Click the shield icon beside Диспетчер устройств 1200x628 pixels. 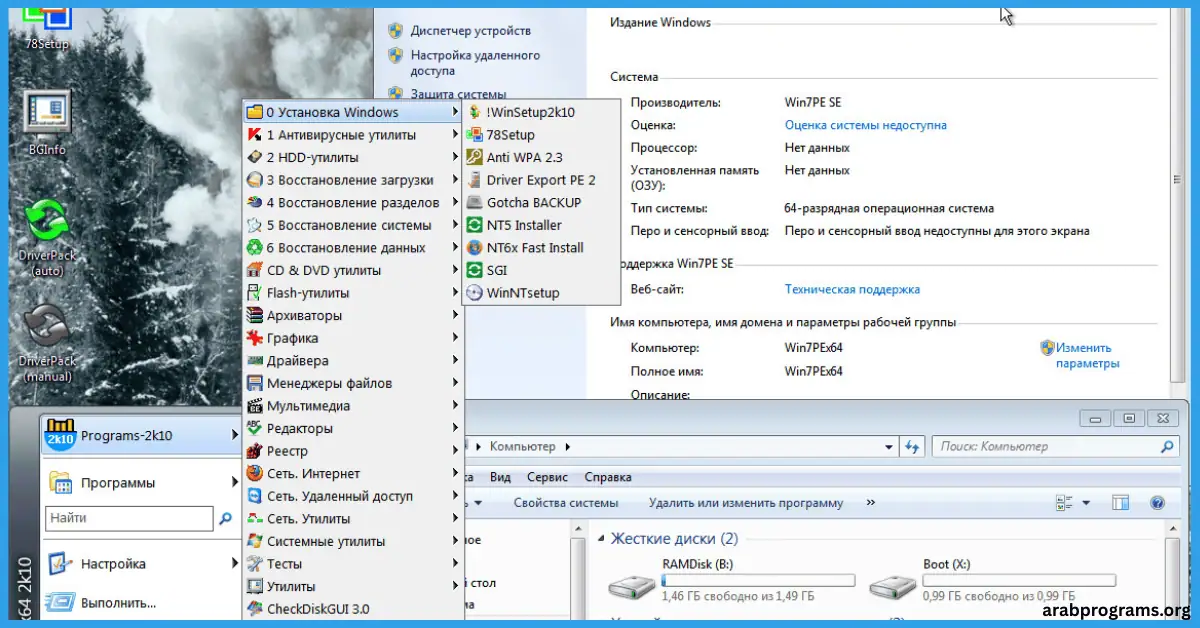click(x=395, y=31)
